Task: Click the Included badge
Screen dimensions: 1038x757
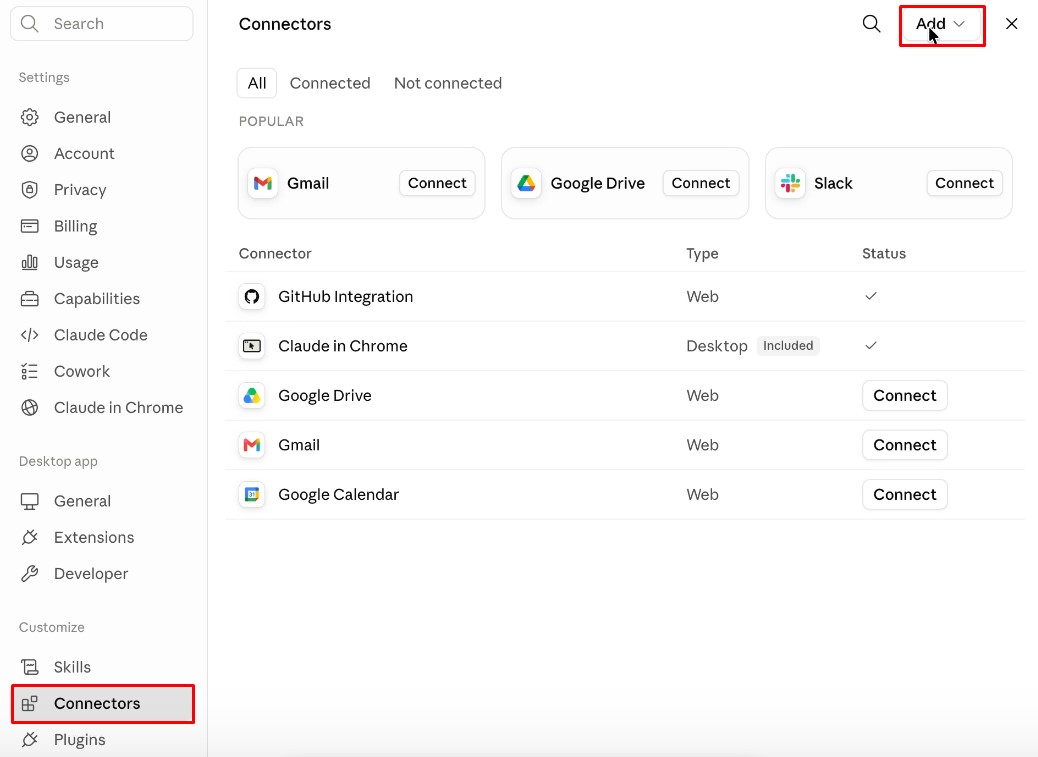Action: pos(788,346)
